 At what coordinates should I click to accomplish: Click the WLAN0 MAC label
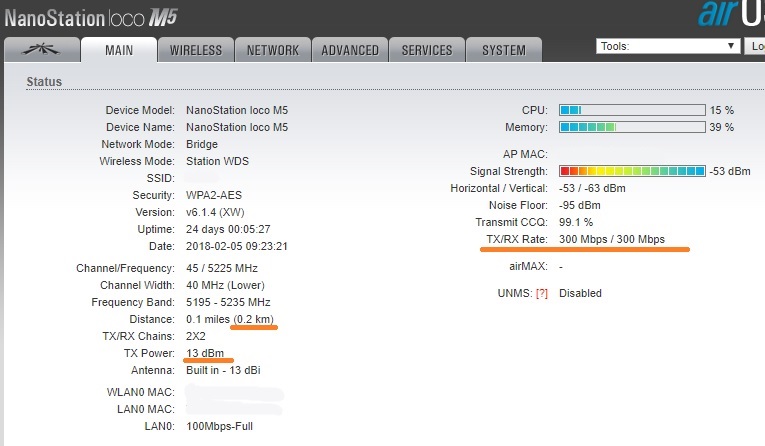pyautogui.click(x=141, y=392)
